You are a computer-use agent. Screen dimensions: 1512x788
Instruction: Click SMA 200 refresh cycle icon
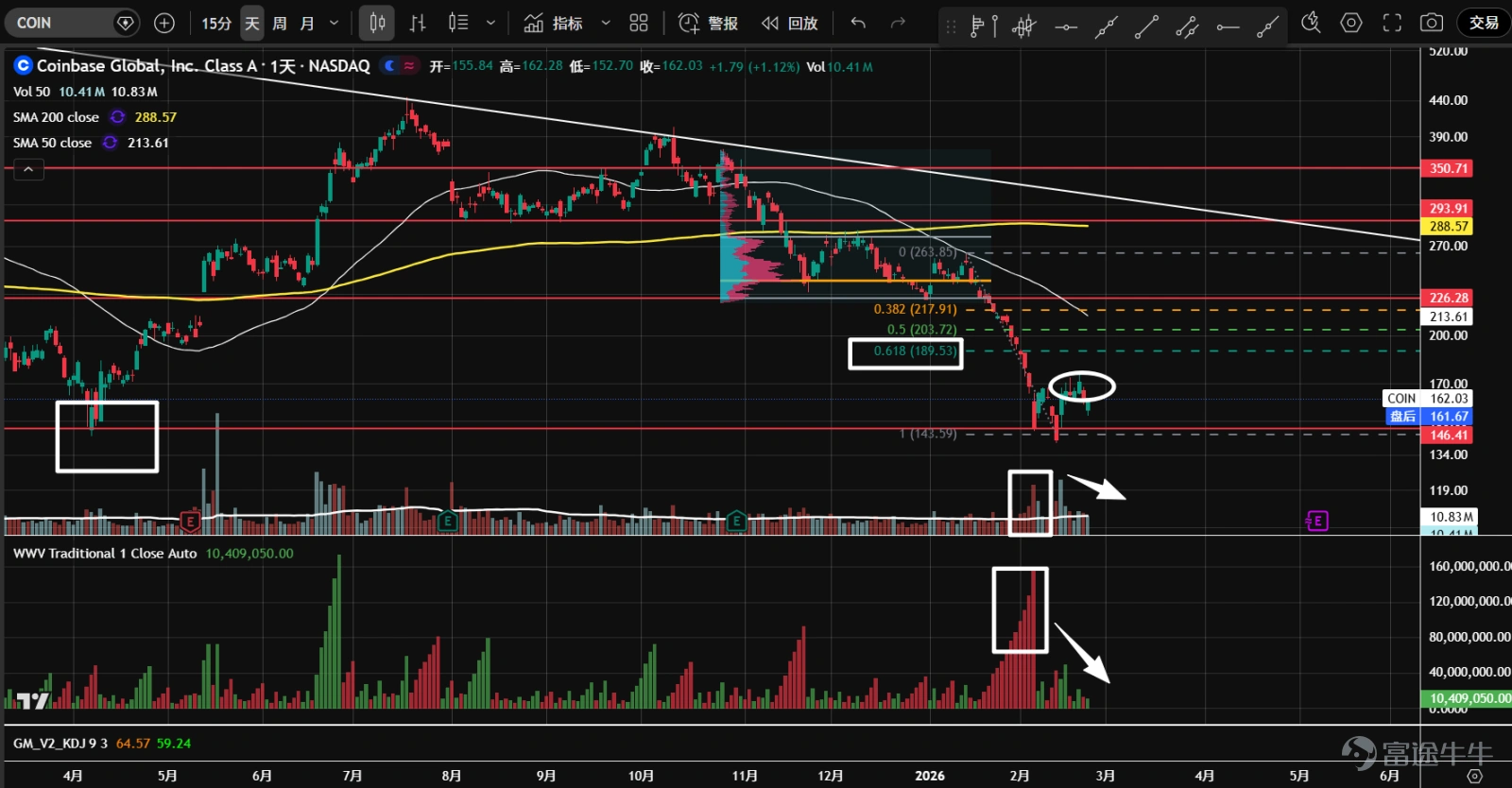117,117
